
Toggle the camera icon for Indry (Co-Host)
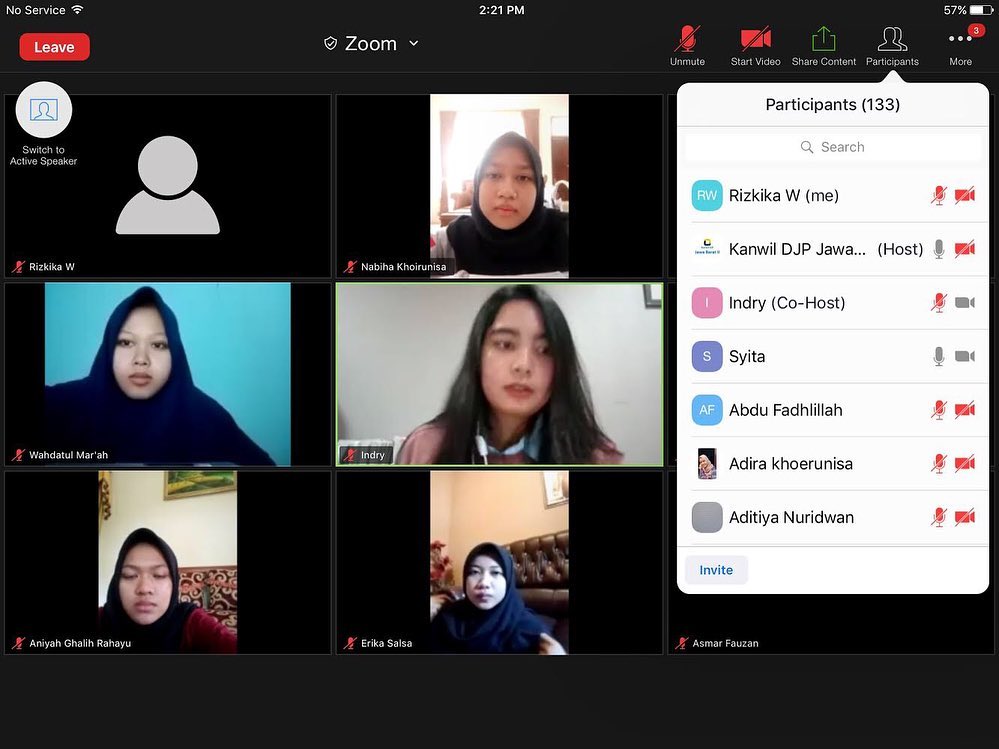[965, 303]
